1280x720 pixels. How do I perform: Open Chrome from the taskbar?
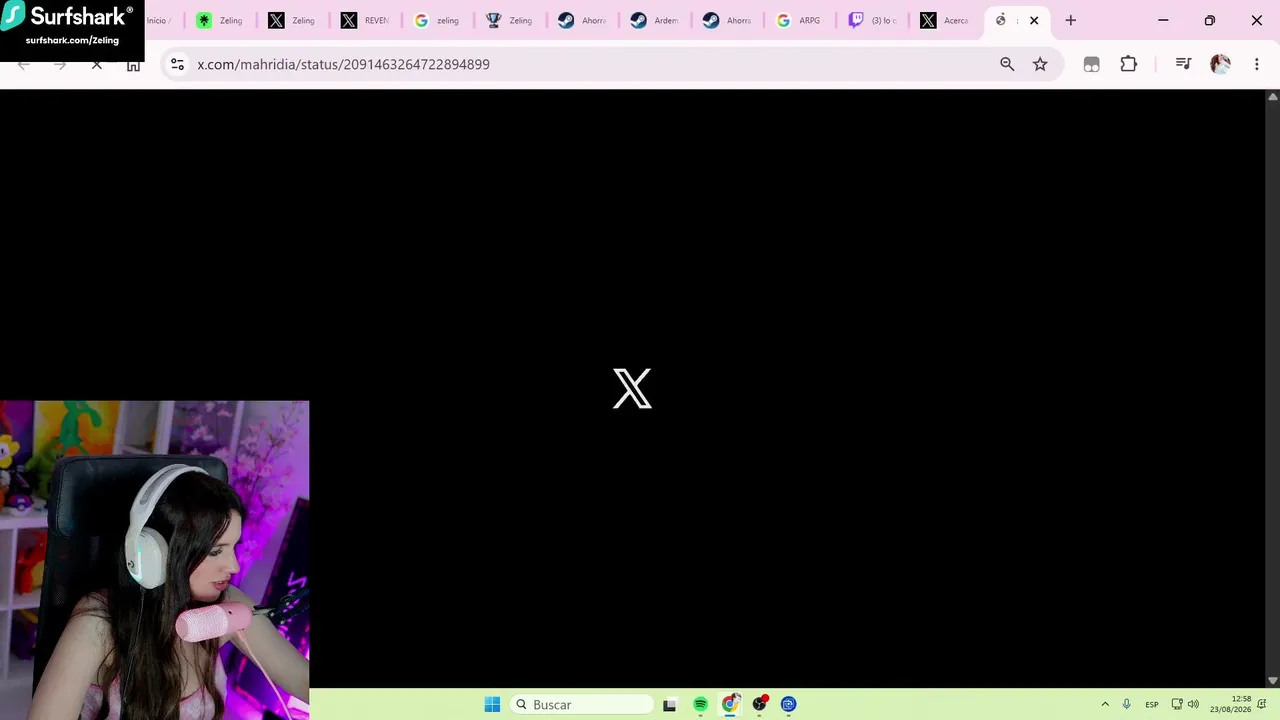click(x=730, y=704)
